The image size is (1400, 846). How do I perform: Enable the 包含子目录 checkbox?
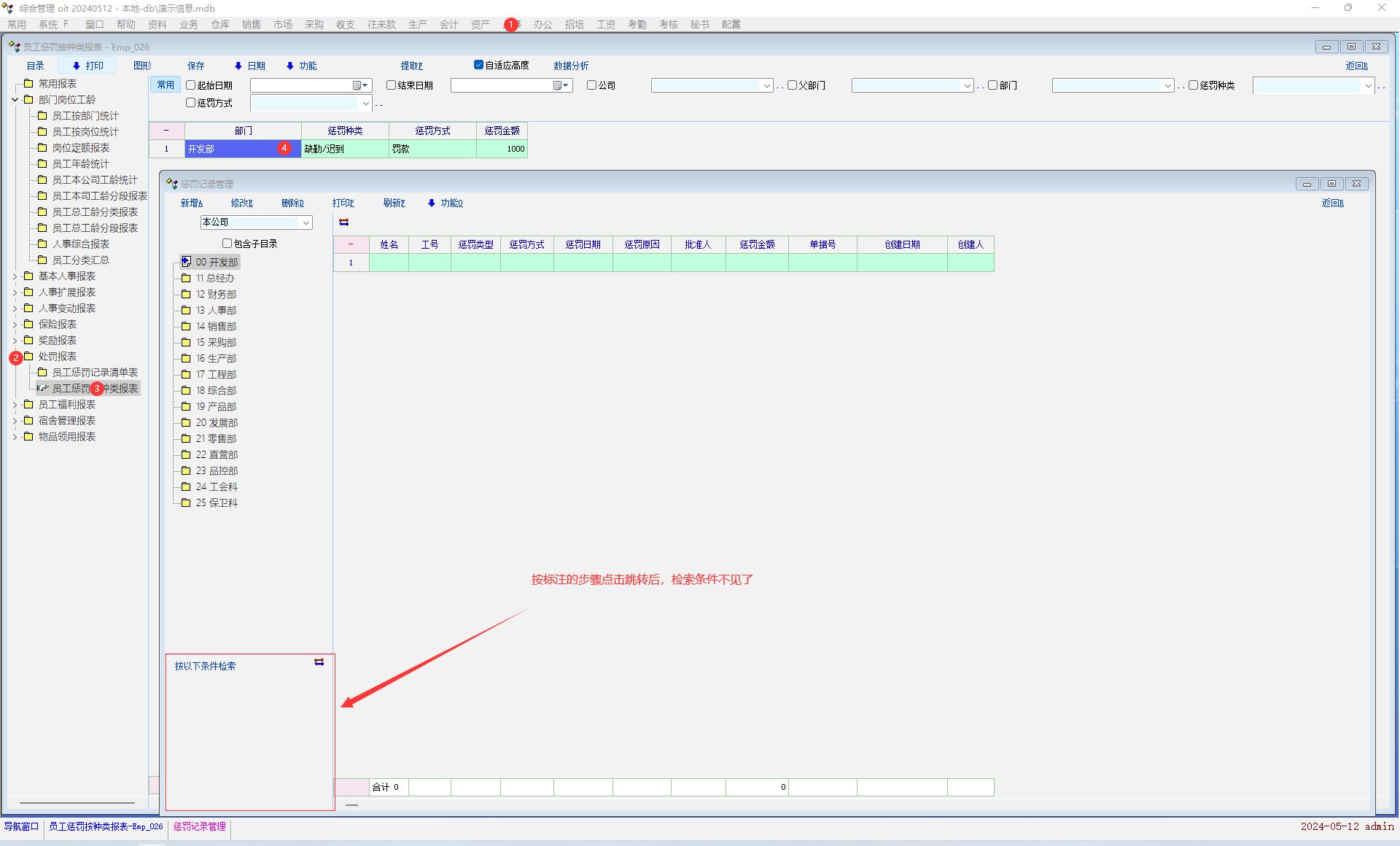(x=227, y=244)
